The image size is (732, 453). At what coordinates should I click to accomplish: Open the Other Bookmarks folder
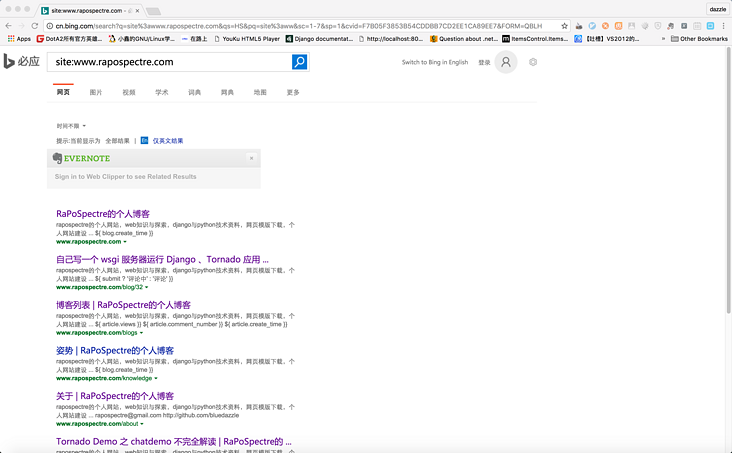698,38
